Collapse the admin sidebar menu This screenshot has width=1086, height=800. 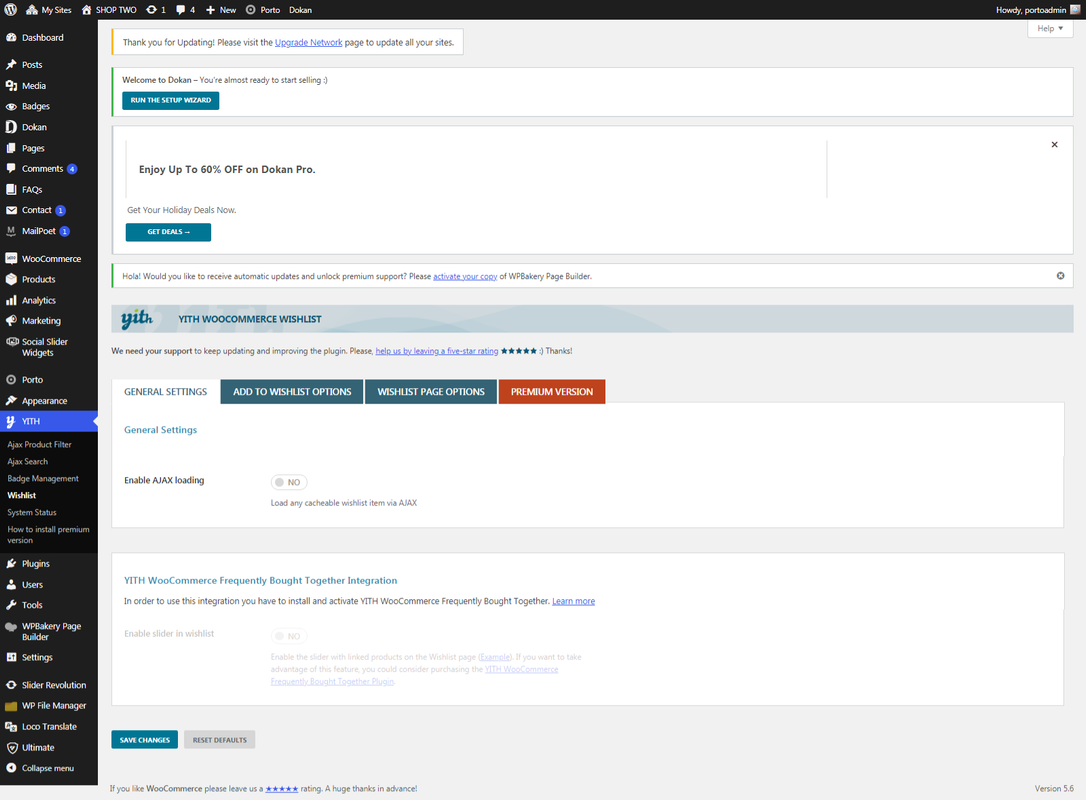click(x=40, y=767)
